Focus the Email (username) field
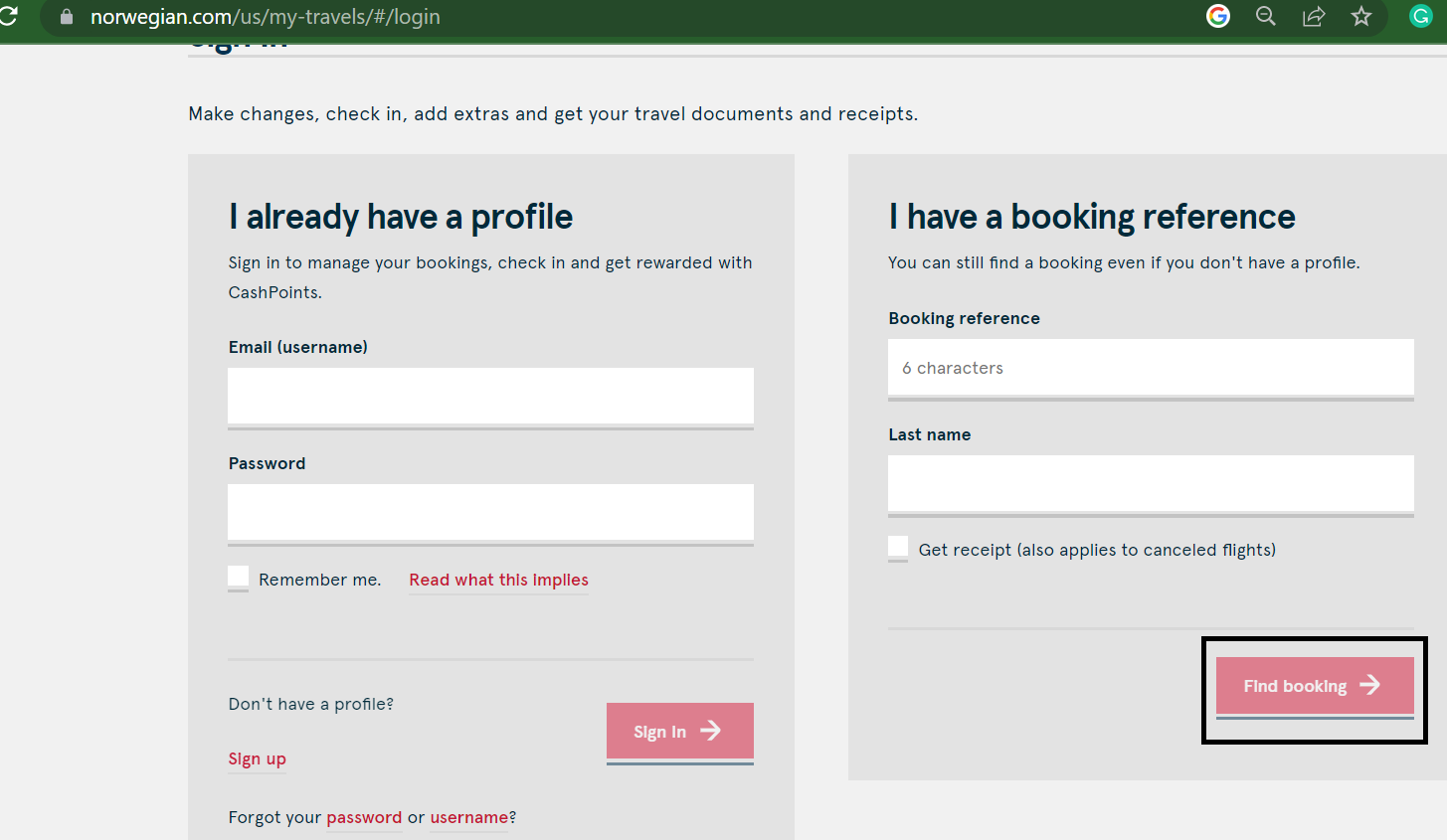Viewport: 1447px width, 840px height. point(490,397)
